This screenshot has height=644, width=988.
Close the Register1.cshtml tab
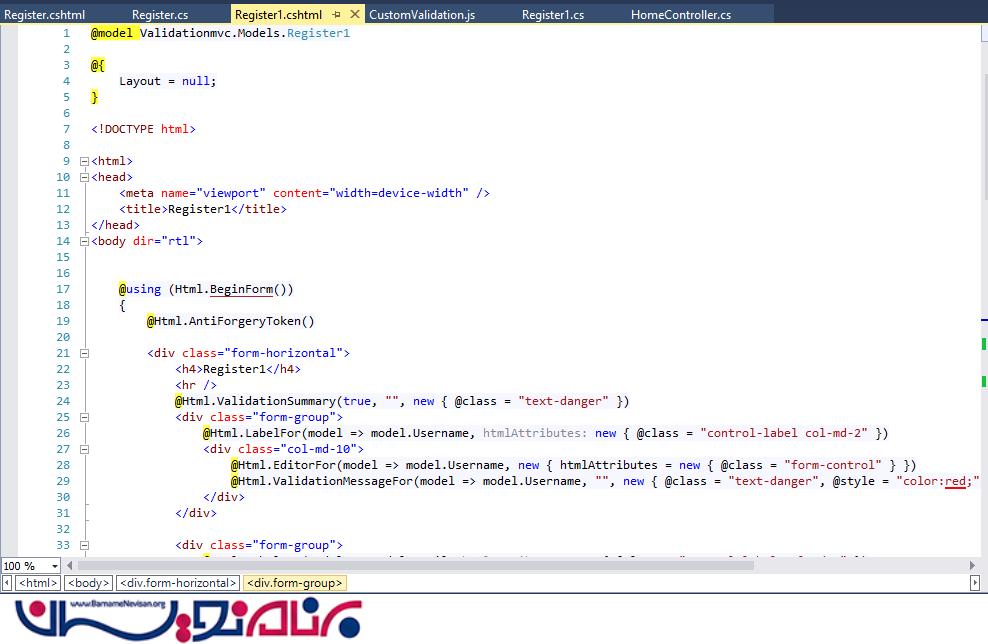coord(355,15)
